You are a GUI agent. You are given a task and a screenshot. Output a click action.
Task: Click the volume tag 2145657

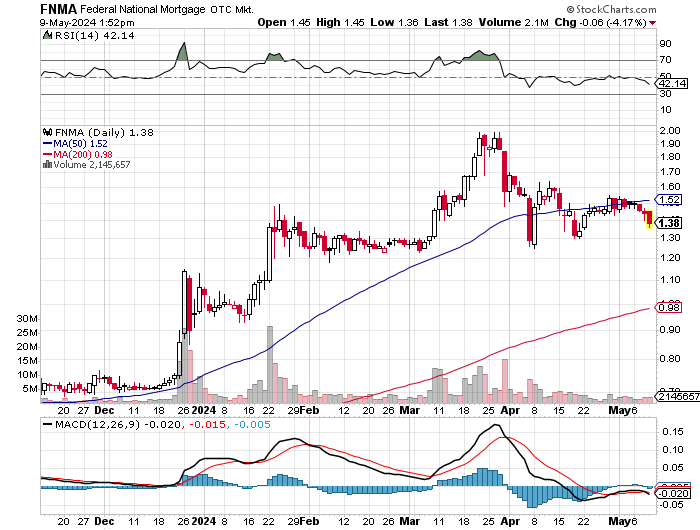point(677,396)
